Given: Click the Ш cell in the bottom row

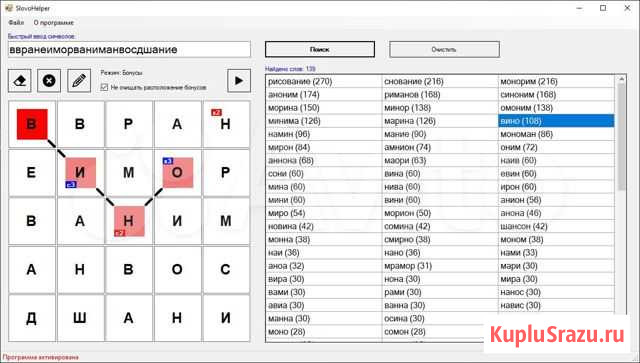Looking at the screenshot, I should pos(80,318).
